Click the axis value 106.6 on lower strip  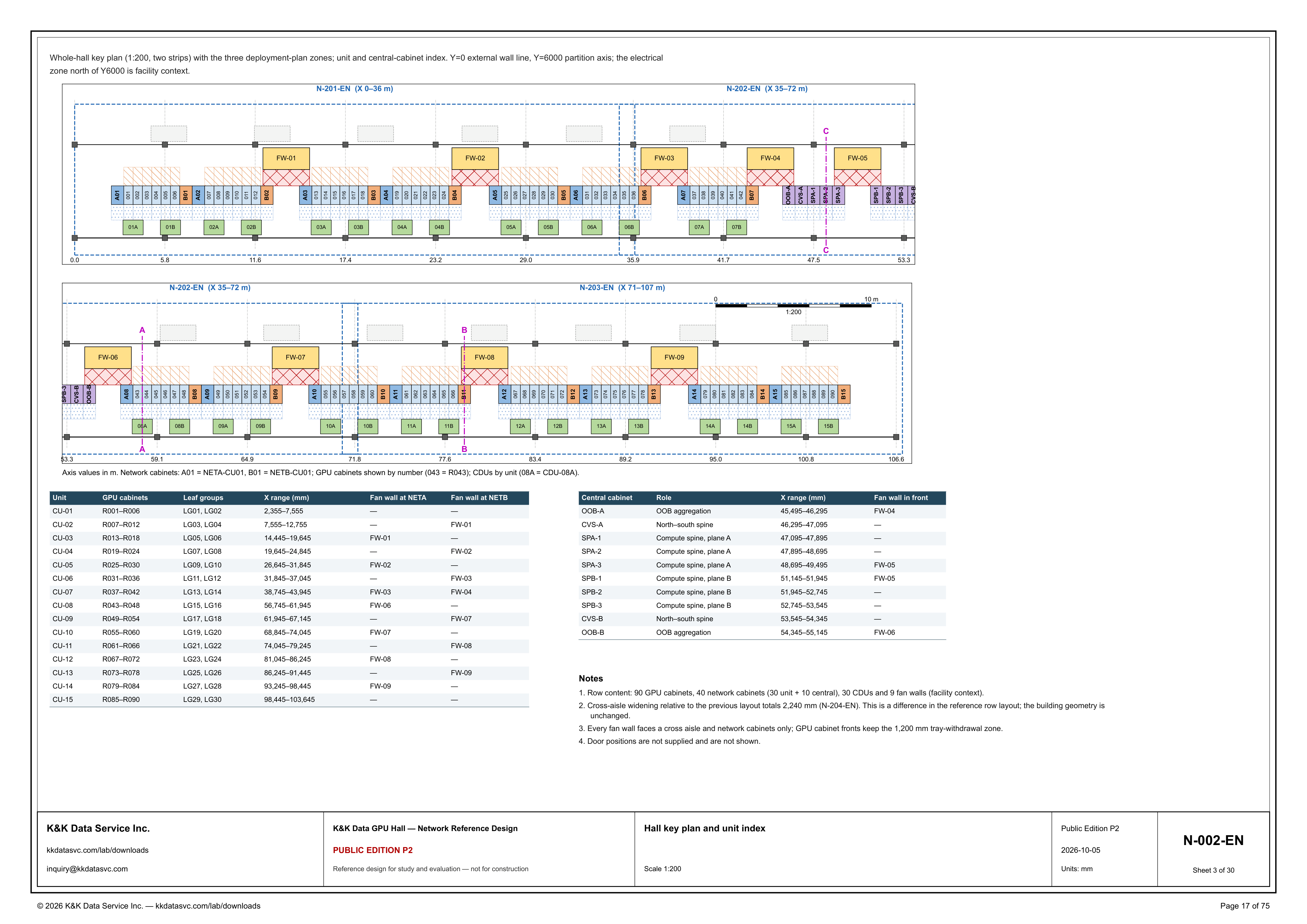(x=896, y=460)
